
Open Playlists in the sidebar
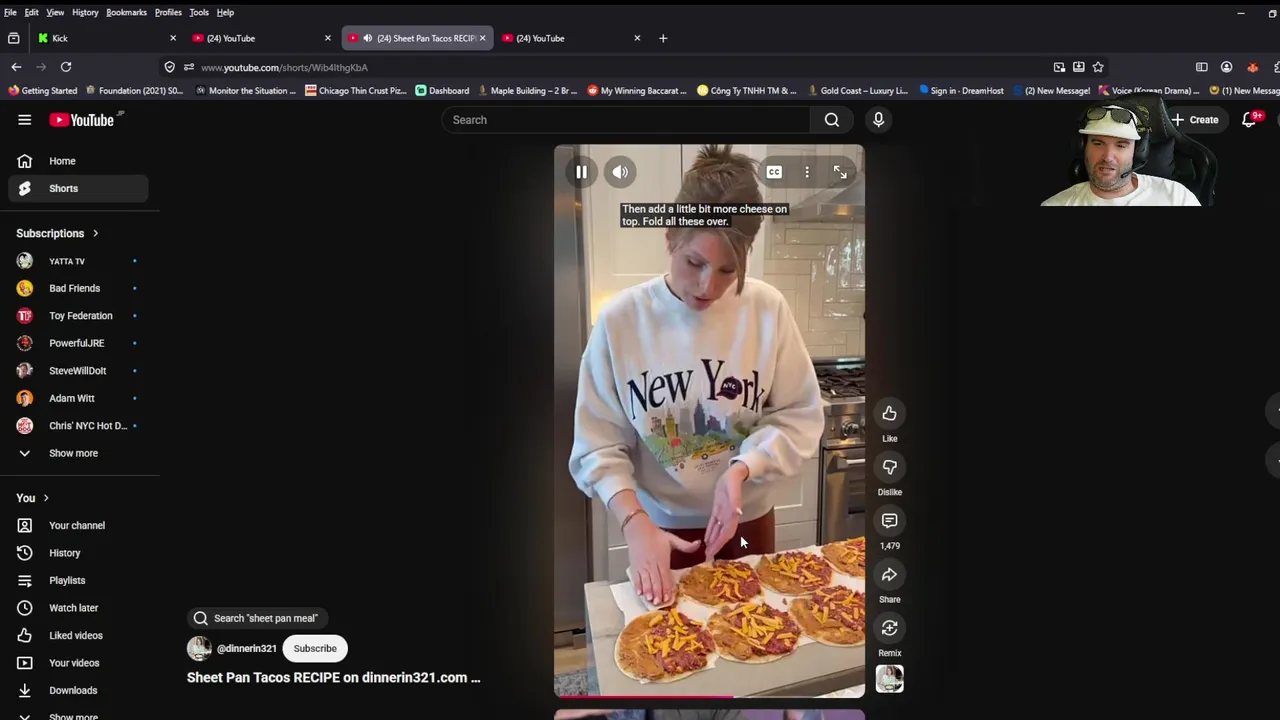tap(78, 580)
